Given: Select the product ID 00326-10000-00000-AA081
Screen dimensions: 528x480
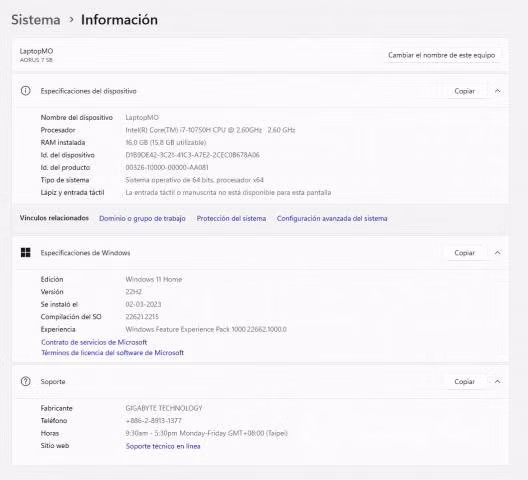Looking at the screenshot, I should click(x=167, y=167).
